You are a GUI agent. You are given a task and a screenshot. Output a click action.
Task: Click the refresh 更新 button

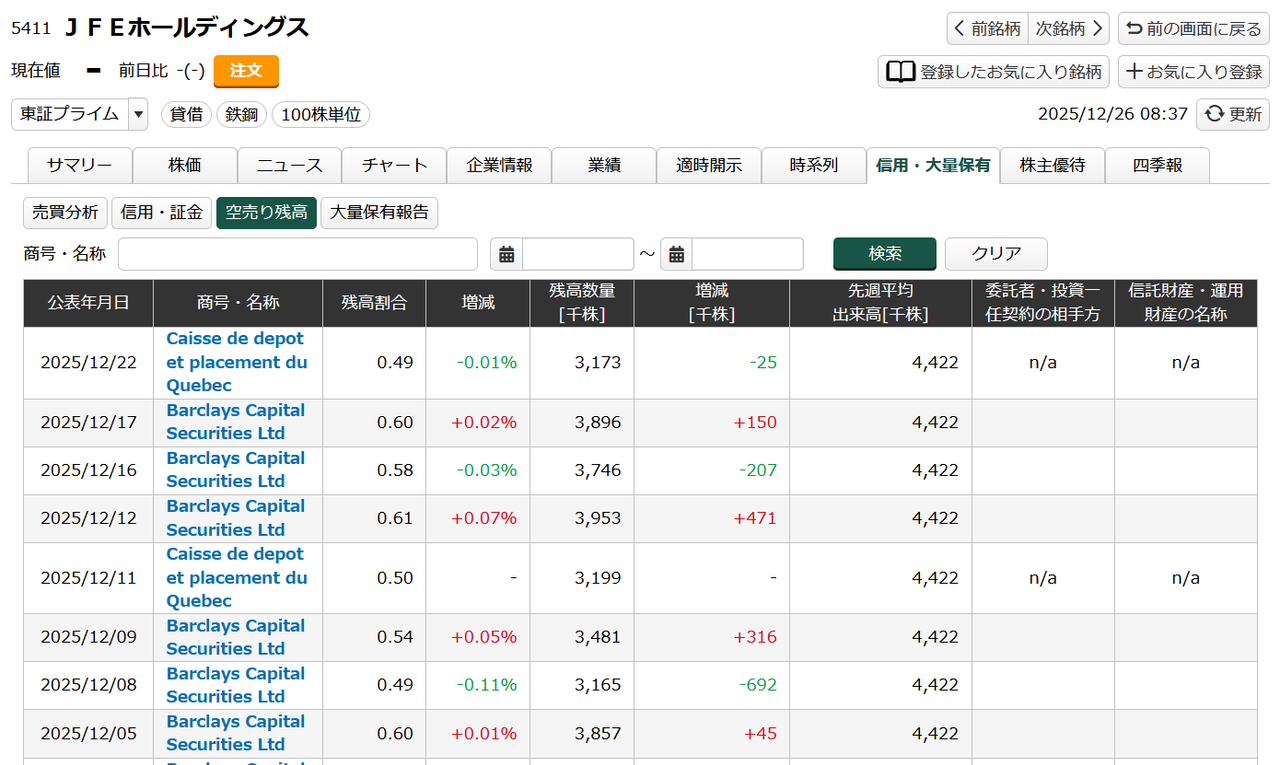coord(1233,114)
